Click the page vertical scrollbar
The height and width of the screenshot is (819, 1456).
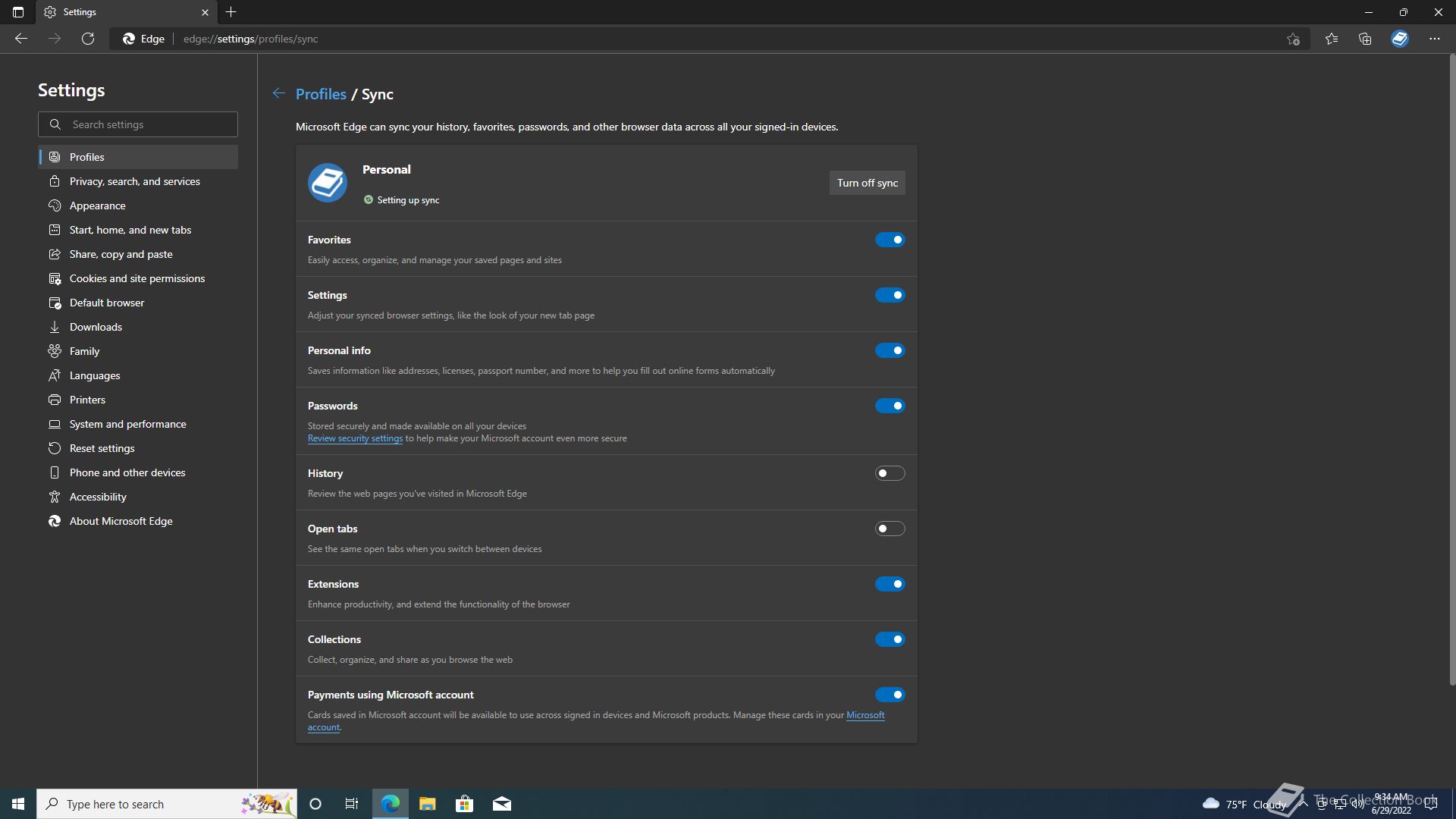(1451, 370)
